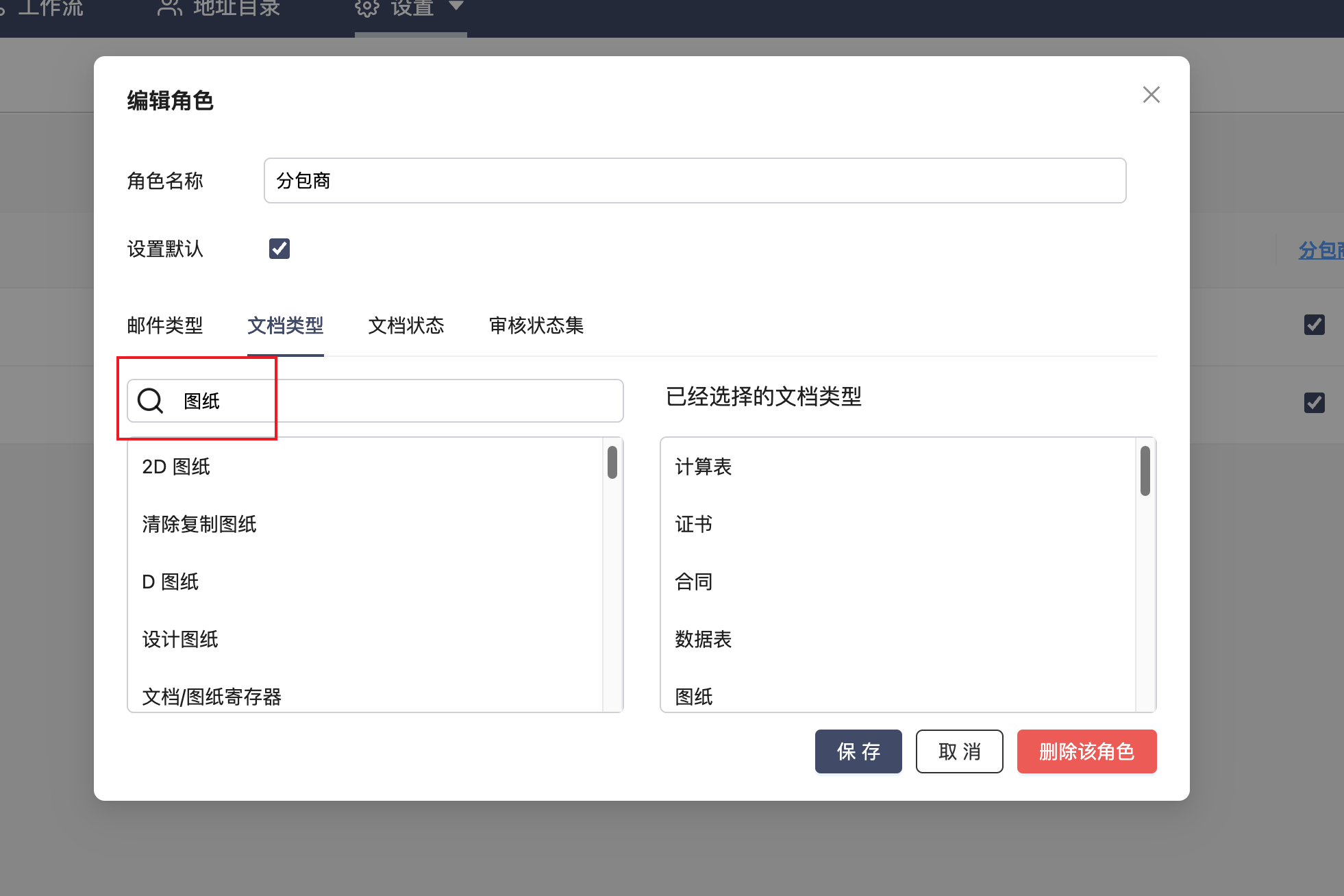Viewport: 1344px width, 896px height.
Task: Click 合同 in the selected types list
Action: tap(694, 582)
